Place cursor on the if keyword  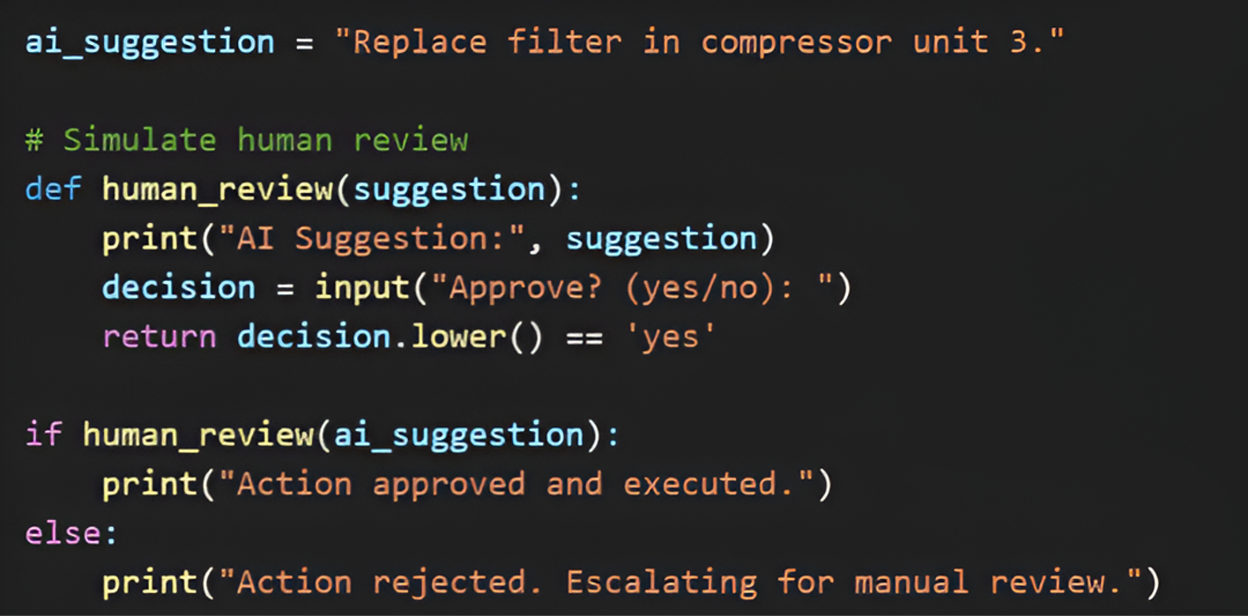click(x=43, y=434)
